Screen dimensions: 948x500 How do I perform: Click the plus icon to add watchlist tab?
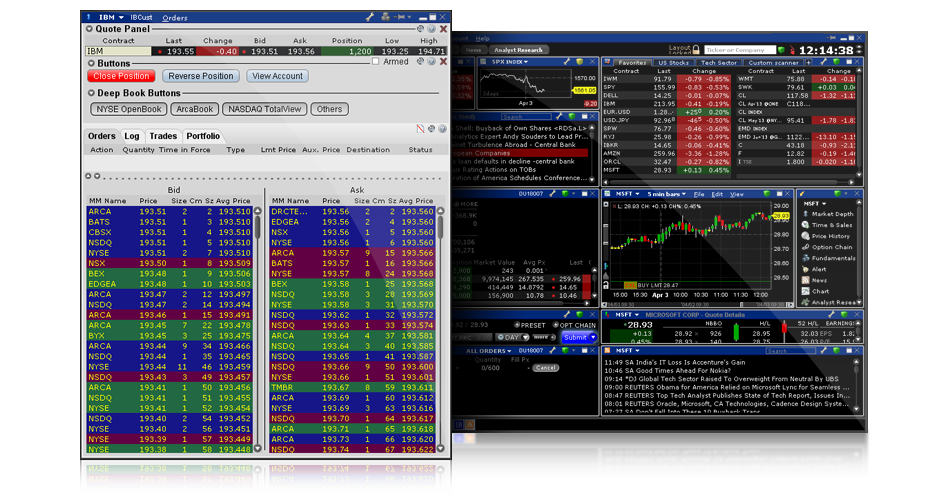(808, 62)
